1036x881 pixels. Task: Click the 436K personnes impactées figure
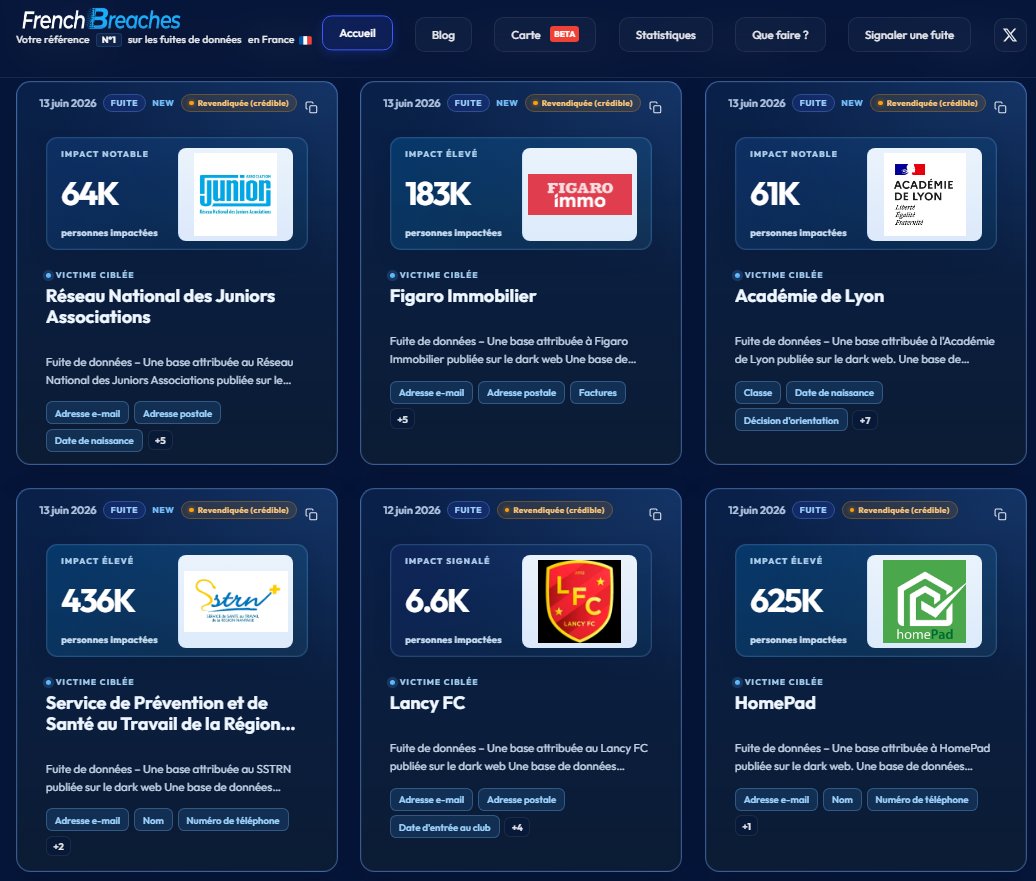[x=98, y=601]
